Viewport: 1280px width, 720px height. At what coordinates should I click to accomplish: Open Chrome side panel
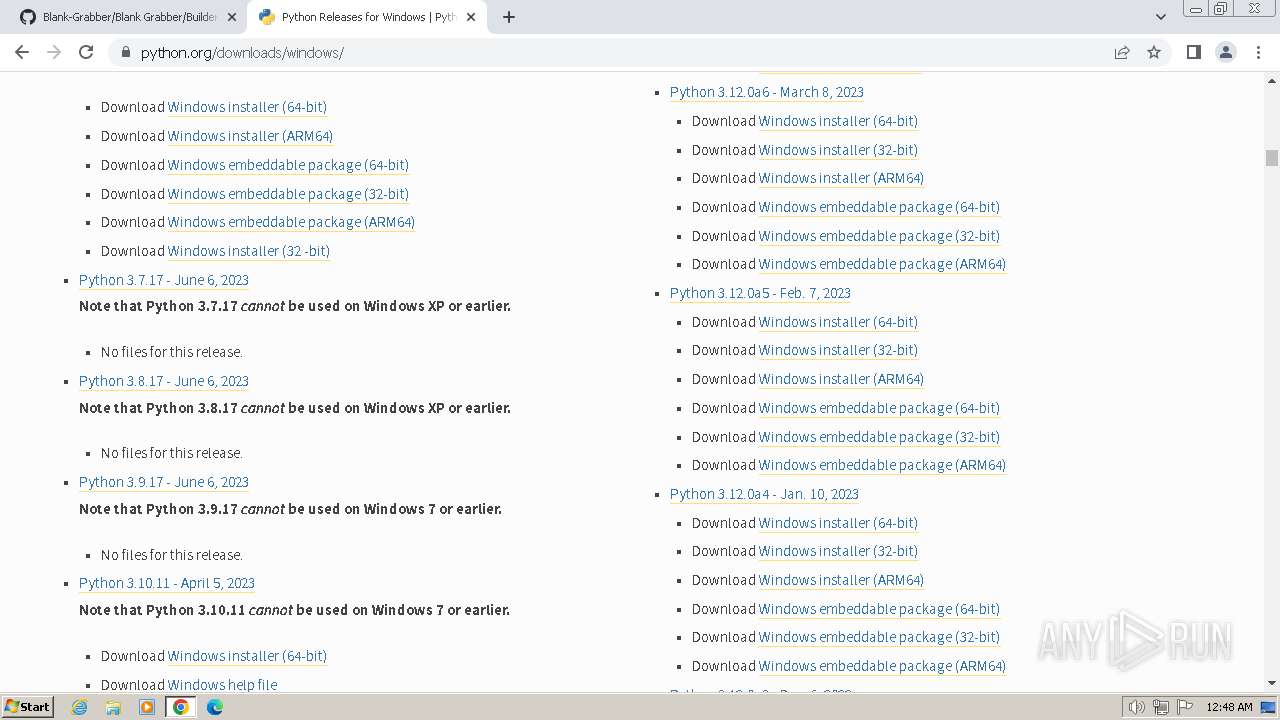coord(1193,52)
